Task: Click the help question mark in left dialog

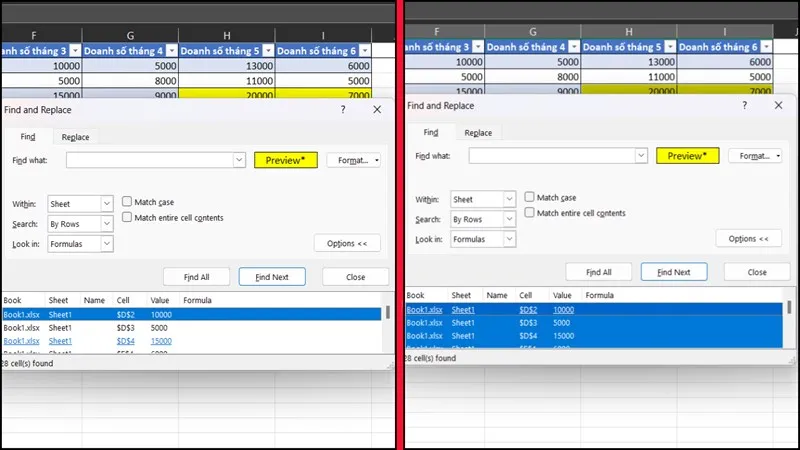Action: tap(343, 110)
